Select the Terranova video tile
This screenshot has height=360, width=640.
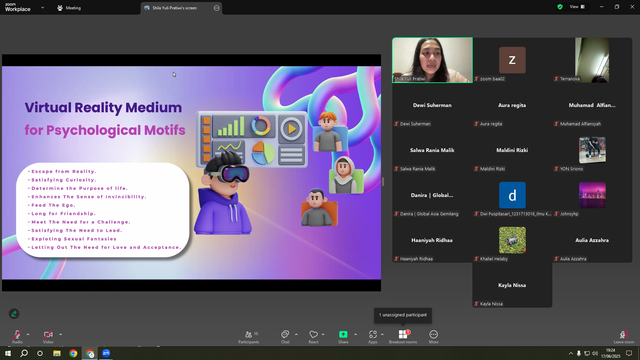[x=592, y=60]
